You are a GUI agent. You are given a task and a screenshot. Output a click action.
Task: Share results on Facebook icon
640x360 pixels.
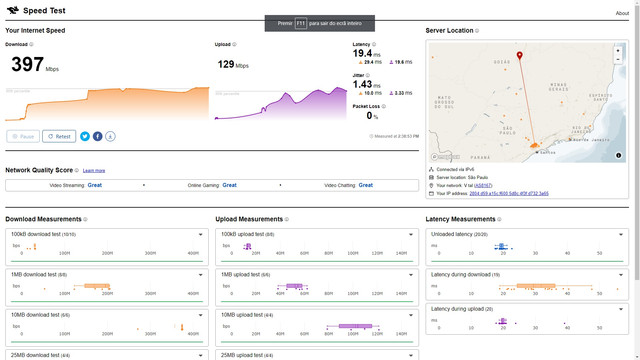tap(98, 136)
